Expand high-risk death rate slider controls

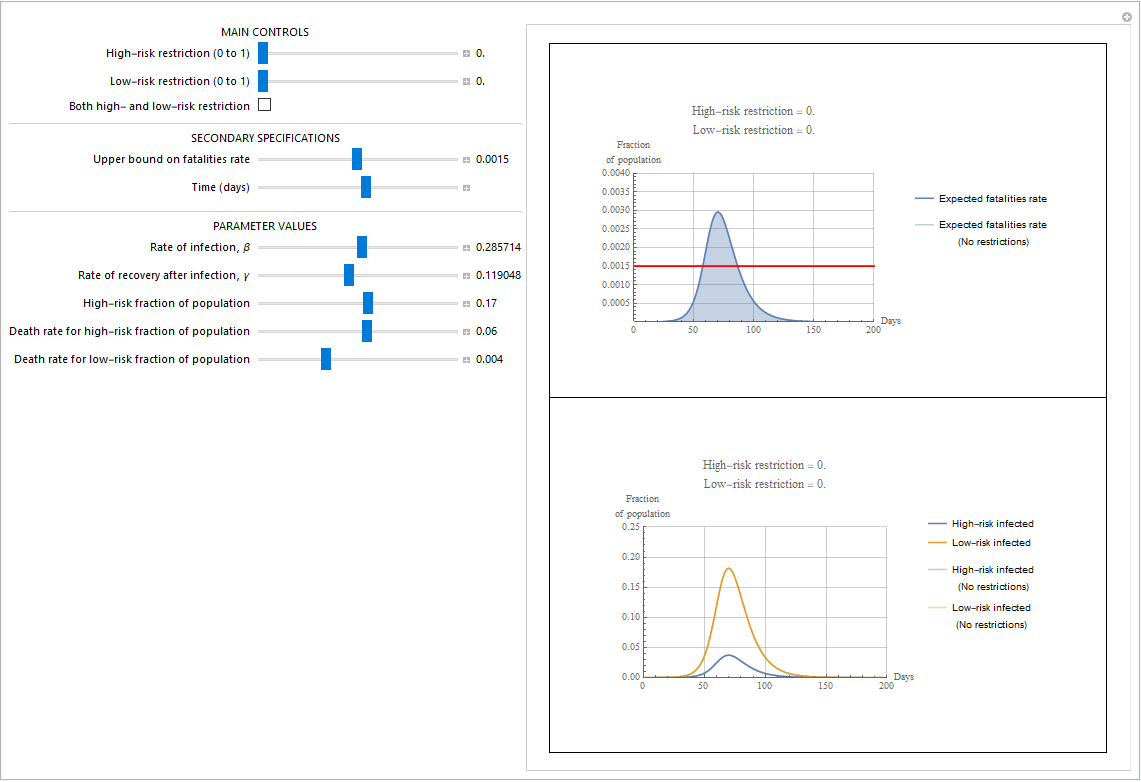pos(466,332)
